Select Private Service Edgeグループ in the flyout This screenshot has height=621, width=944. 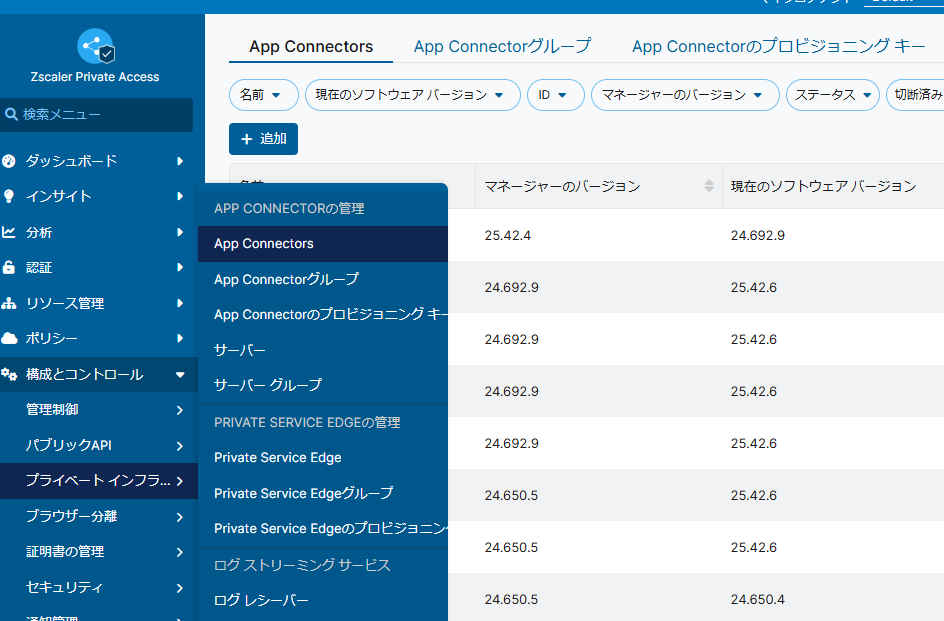click(x=323, y=493)
